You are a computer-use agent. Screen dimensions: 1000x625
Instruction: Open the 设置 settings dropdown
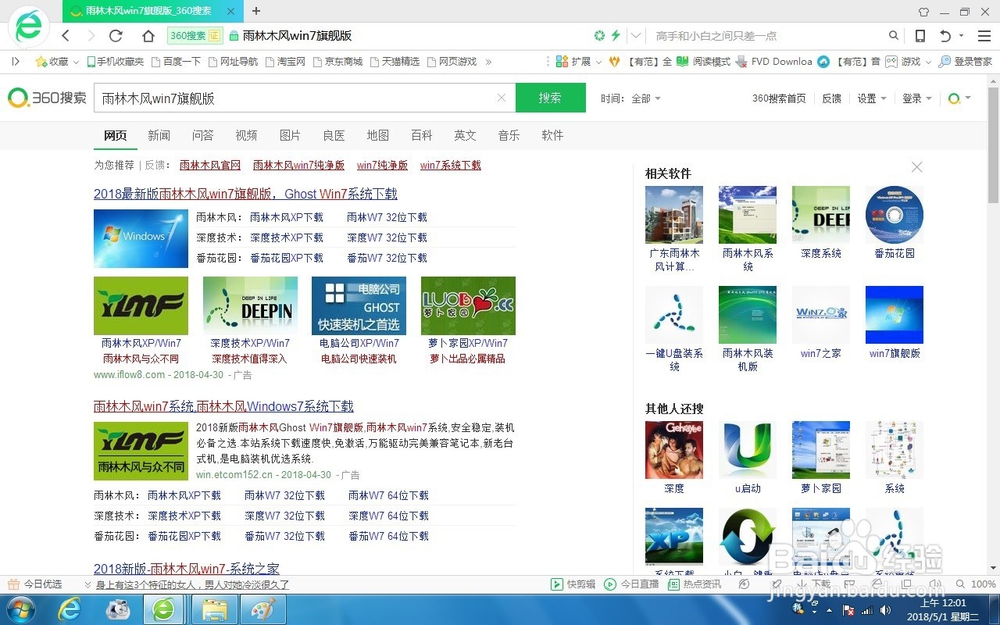[868, 98]
